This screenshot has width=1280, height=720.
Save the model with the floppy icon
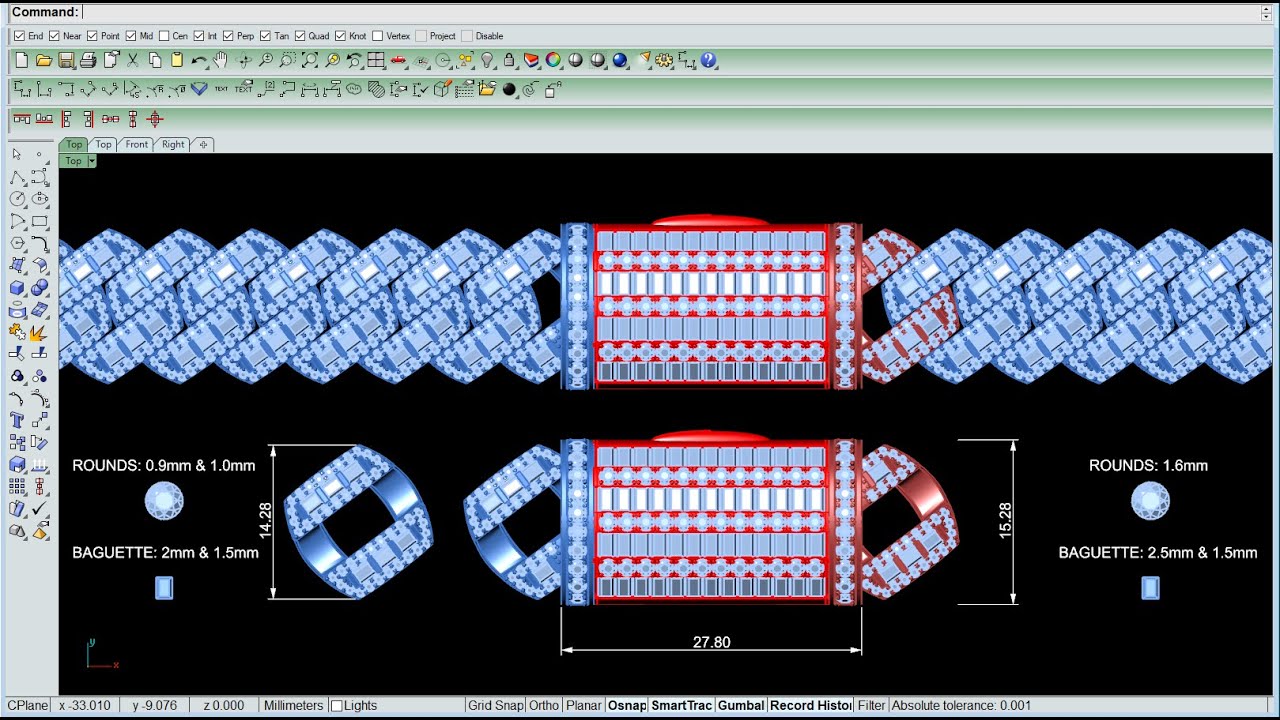coord(66,60)
